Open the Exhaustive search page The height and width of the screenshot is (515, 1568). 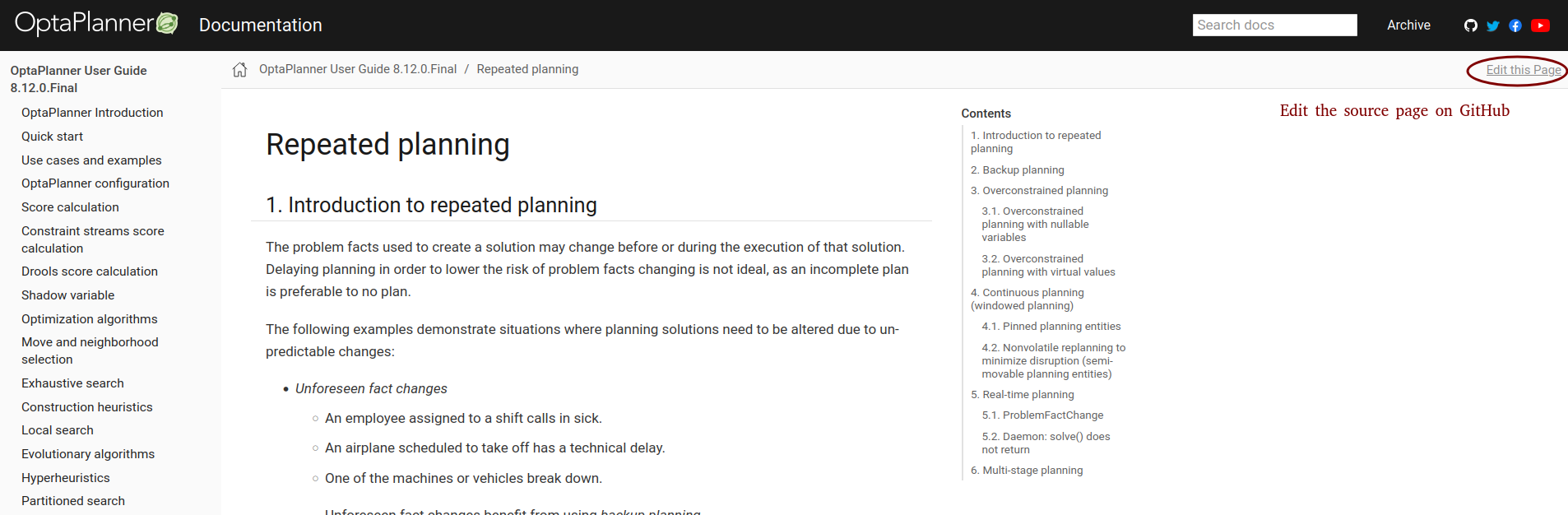(x=72, y=383)
